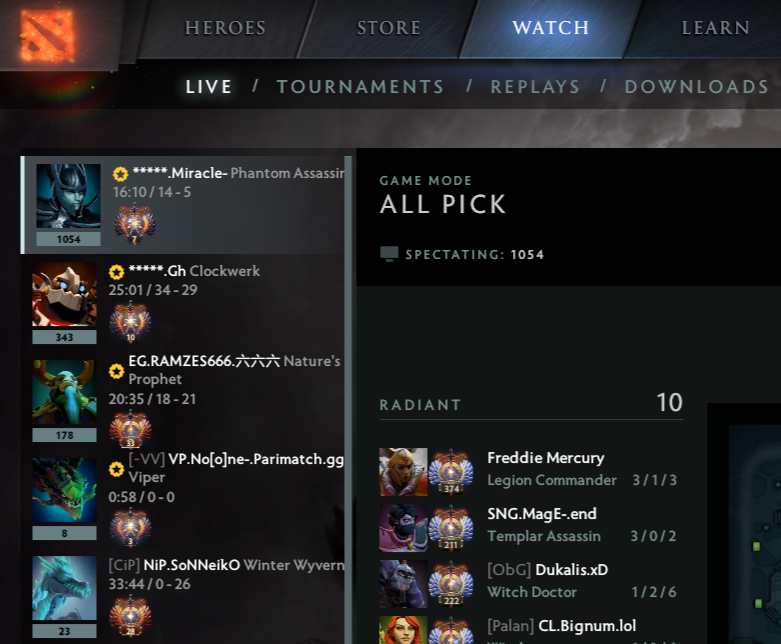Switch to the Learn tab

[x=715, y=28]
